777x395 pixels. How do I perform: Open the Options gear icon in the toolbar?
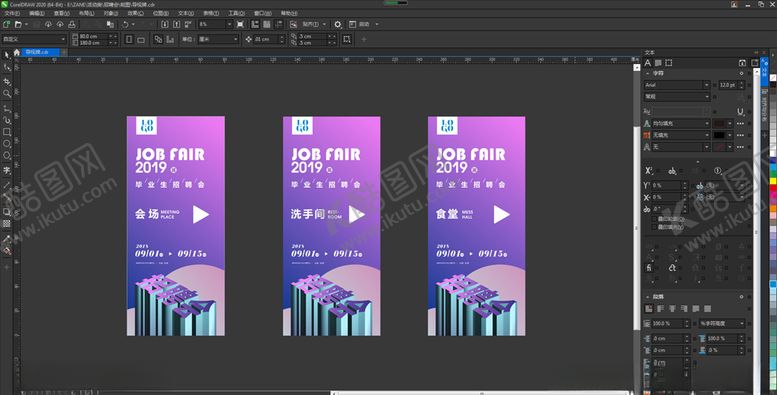[x=338, y=24]
